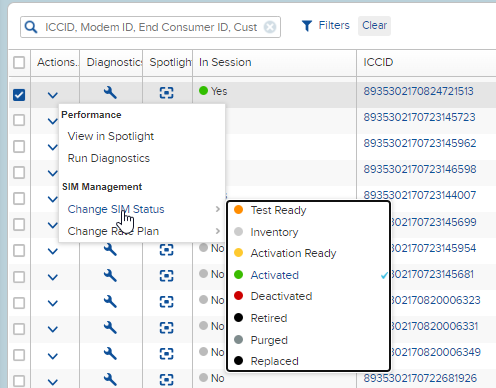Image resolution: width=496 pixels, height=388 pixels.
Task: Choose Run Diagnostics from the menu
Action: (109, 158)
